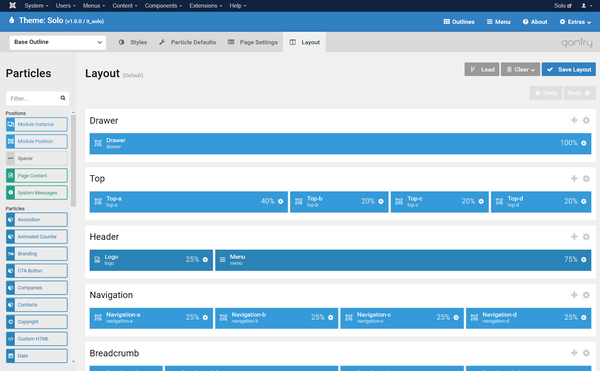
Task: Click the filter search magnifier icon
Action: coord(63,98)
